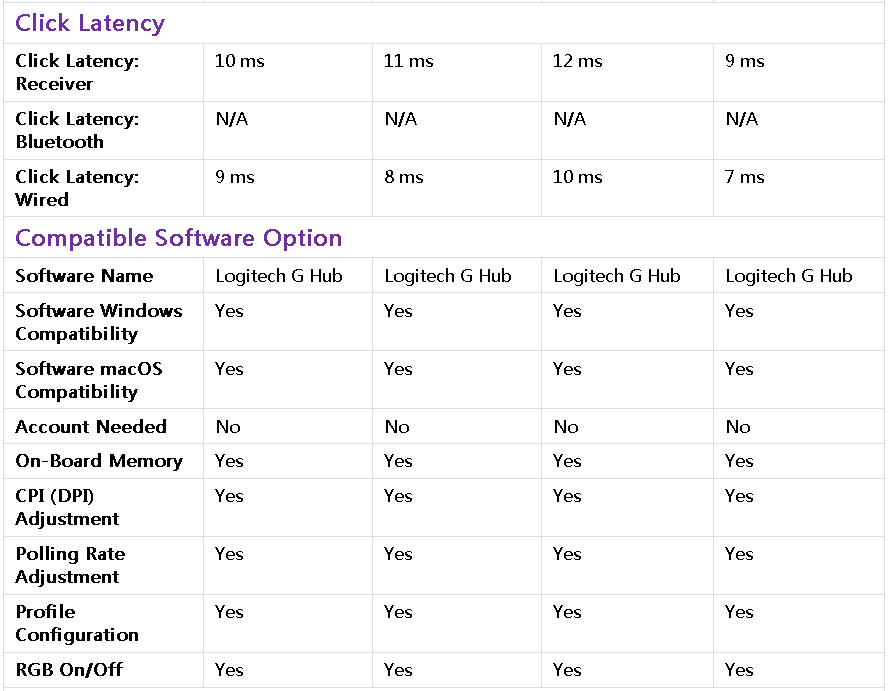The height and width of the screenshot is (691, 888).
Task: Select the Polling Rate Adjustment label
Action: coord(70,565)
